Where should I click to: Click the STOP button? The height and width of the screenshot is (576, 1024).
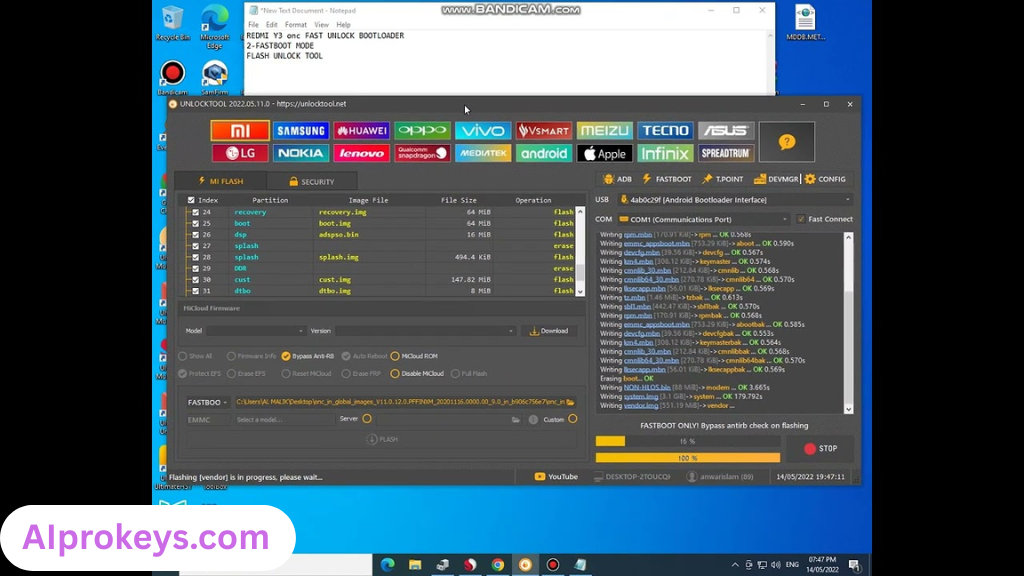click(x=821, y=449)
